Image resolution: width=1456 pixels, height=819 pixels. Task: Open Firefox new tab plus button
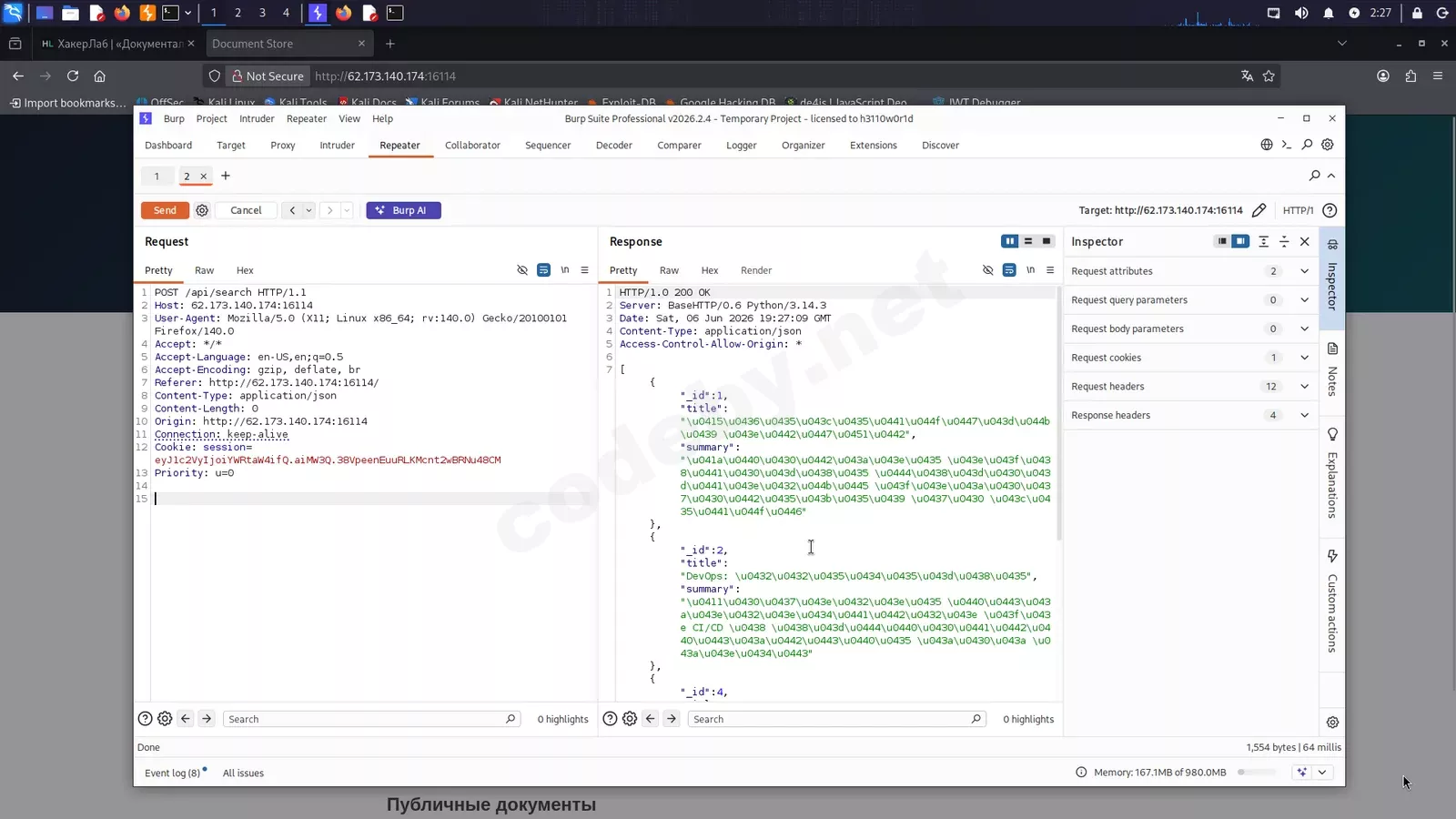point(390,44)
